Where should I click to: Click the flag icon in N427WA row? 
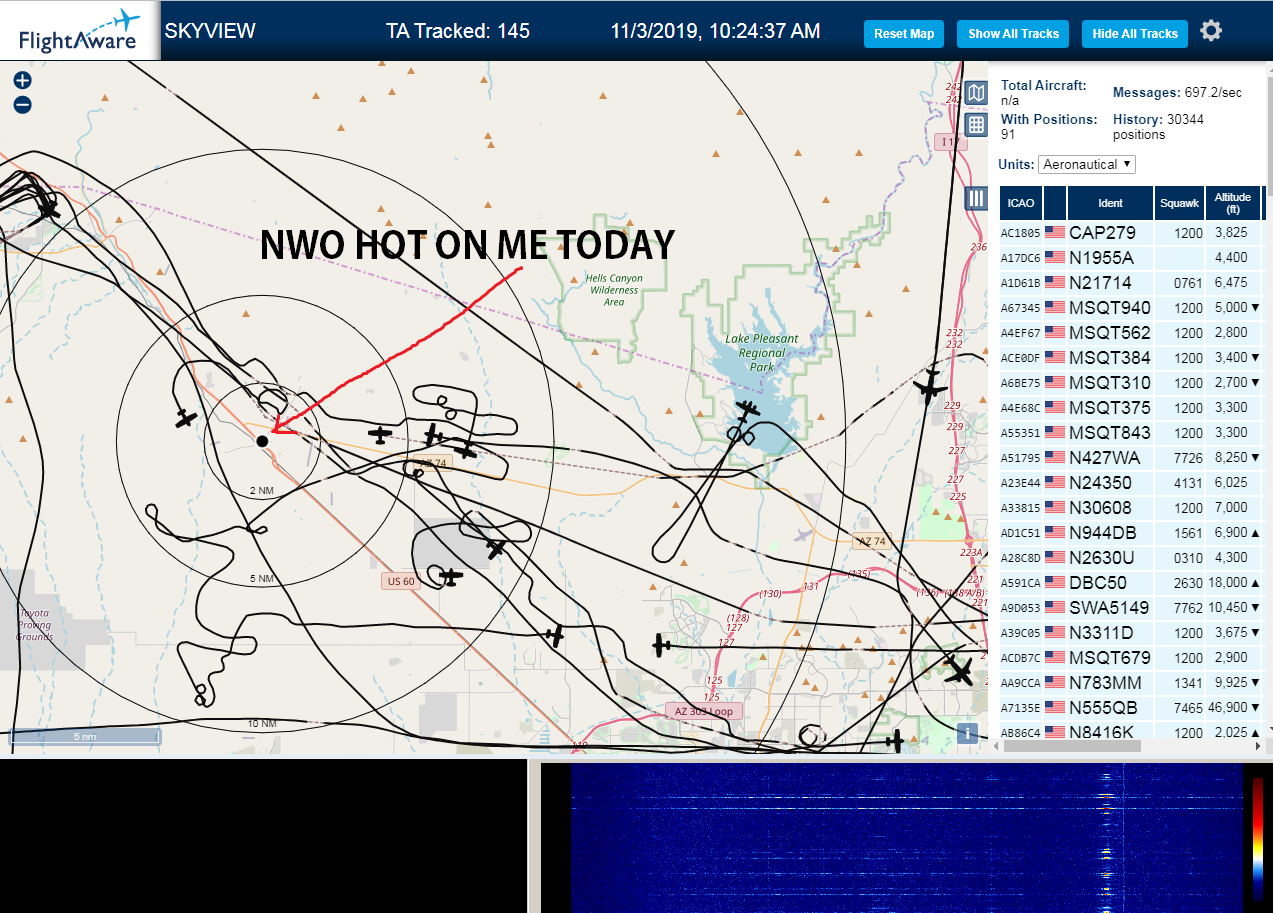pyautogui.click(x=1055, y=457)
